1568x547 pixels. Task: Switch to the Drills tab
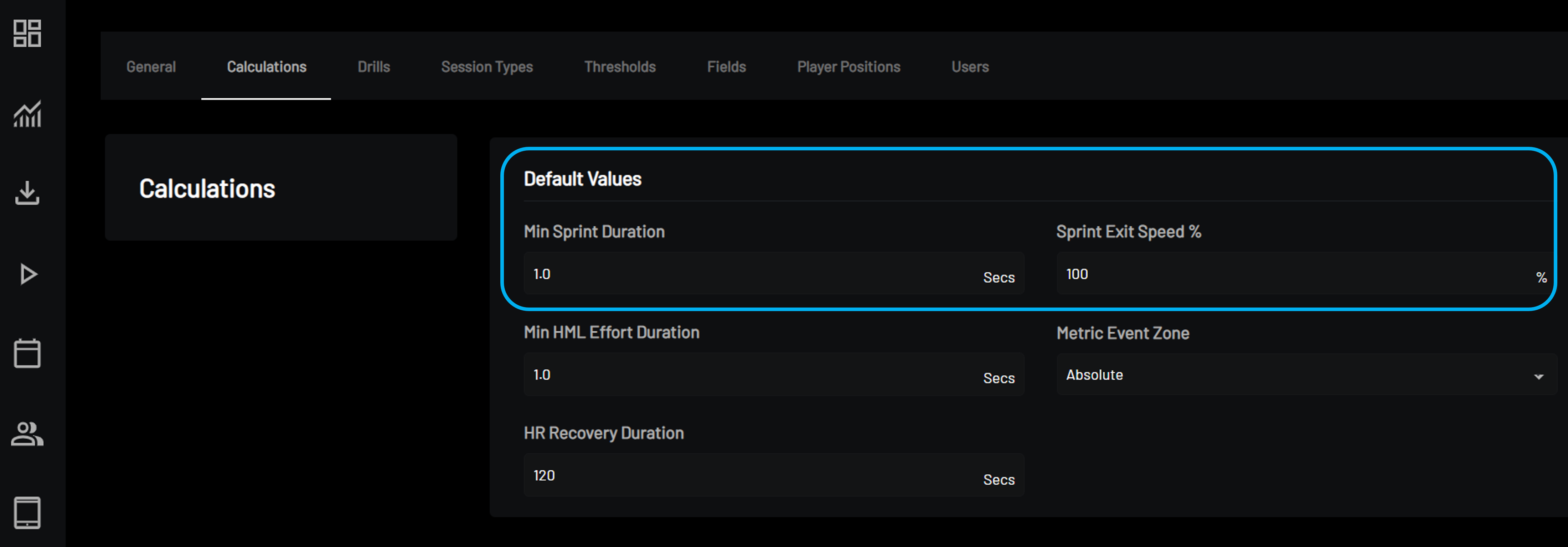pos(374,66)
